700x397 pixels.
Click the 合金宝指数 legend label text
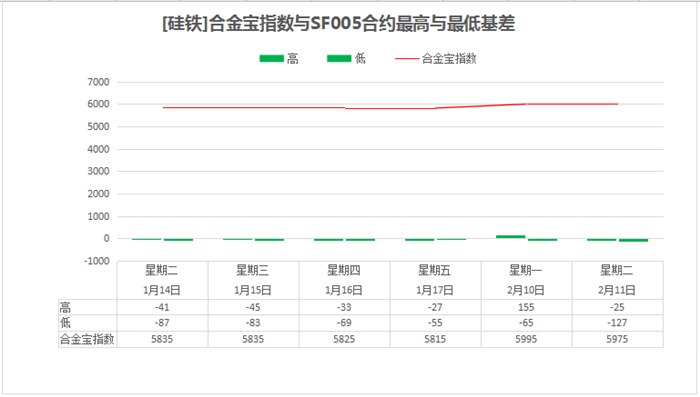point(449,59)
